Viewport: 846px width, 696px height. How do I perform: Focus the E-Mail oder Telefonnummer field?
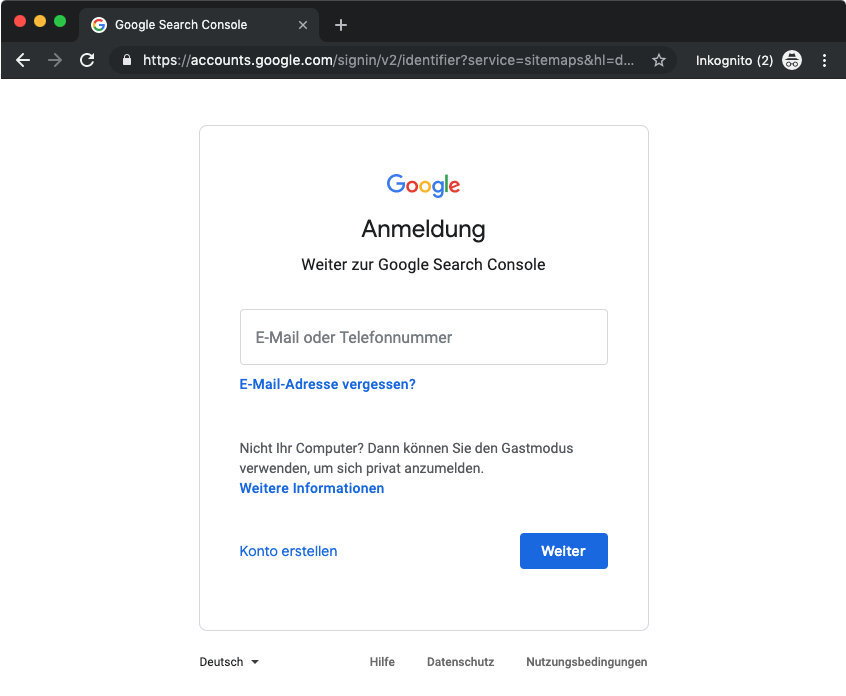[x=423, y=337]
